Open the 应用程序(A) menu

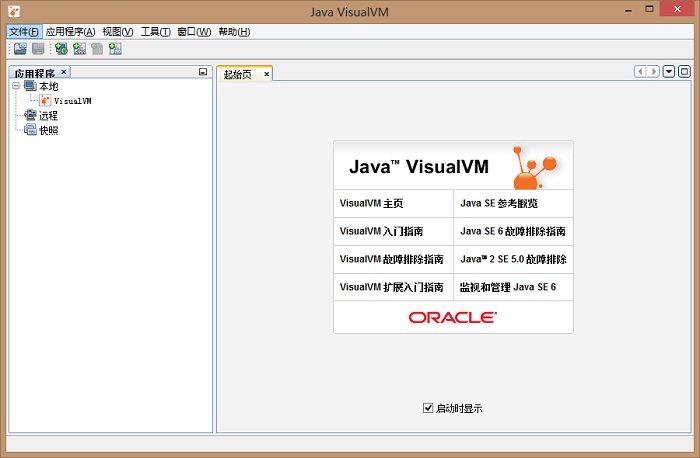coord(71,32)
